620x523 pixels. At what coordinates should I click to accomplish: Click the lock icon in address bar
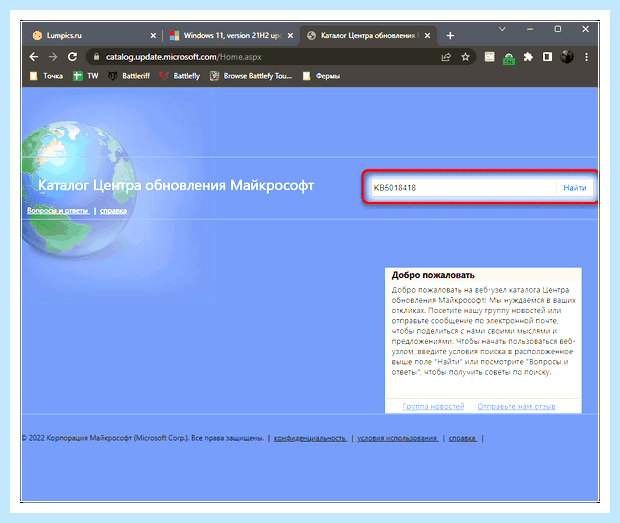click(96, 57)
